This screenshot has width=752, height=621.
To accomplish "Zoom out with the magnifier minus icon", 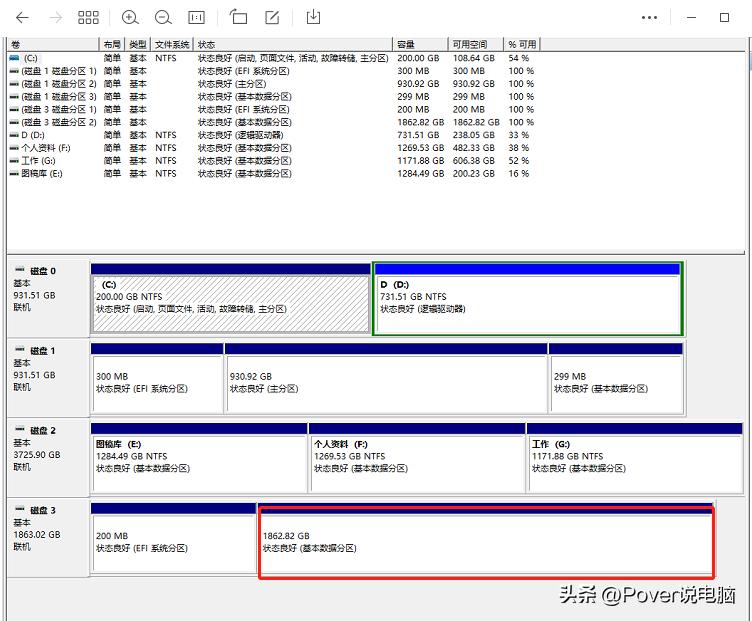I will click(163, 17).
